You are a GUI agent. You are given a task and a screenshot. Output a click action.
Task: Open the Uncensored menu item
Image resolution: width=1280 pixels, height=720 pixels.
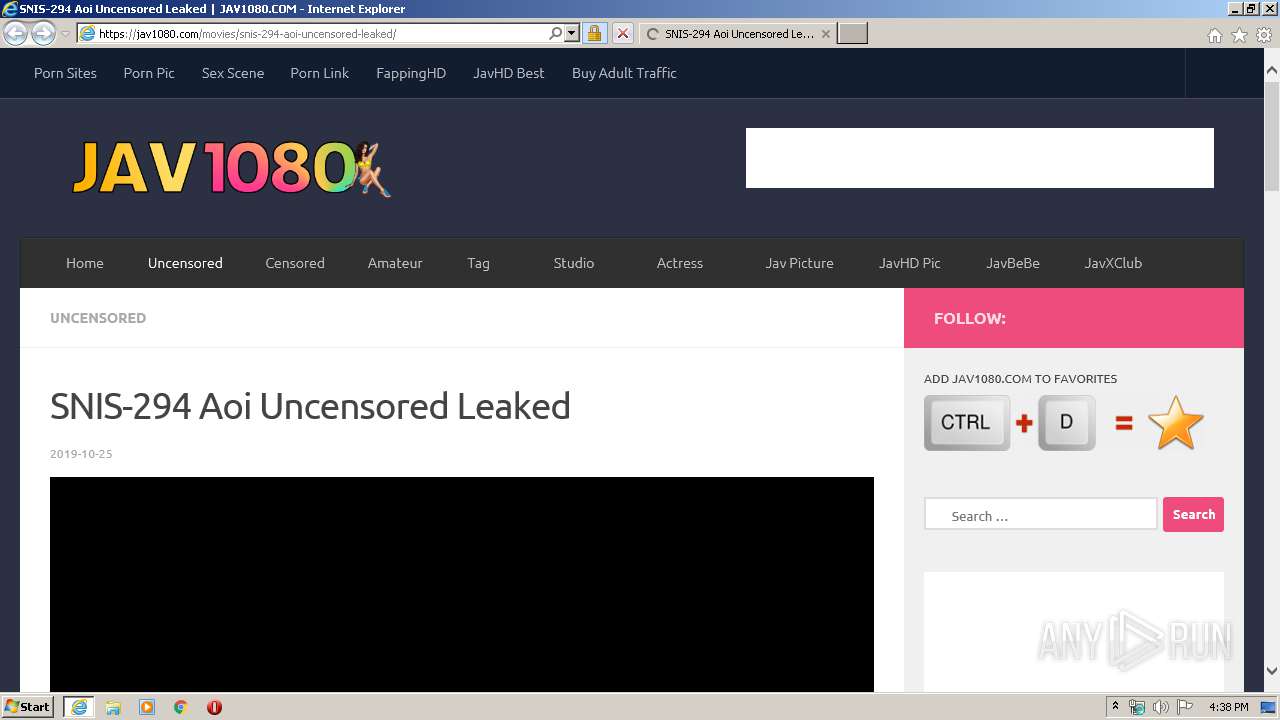185,263
